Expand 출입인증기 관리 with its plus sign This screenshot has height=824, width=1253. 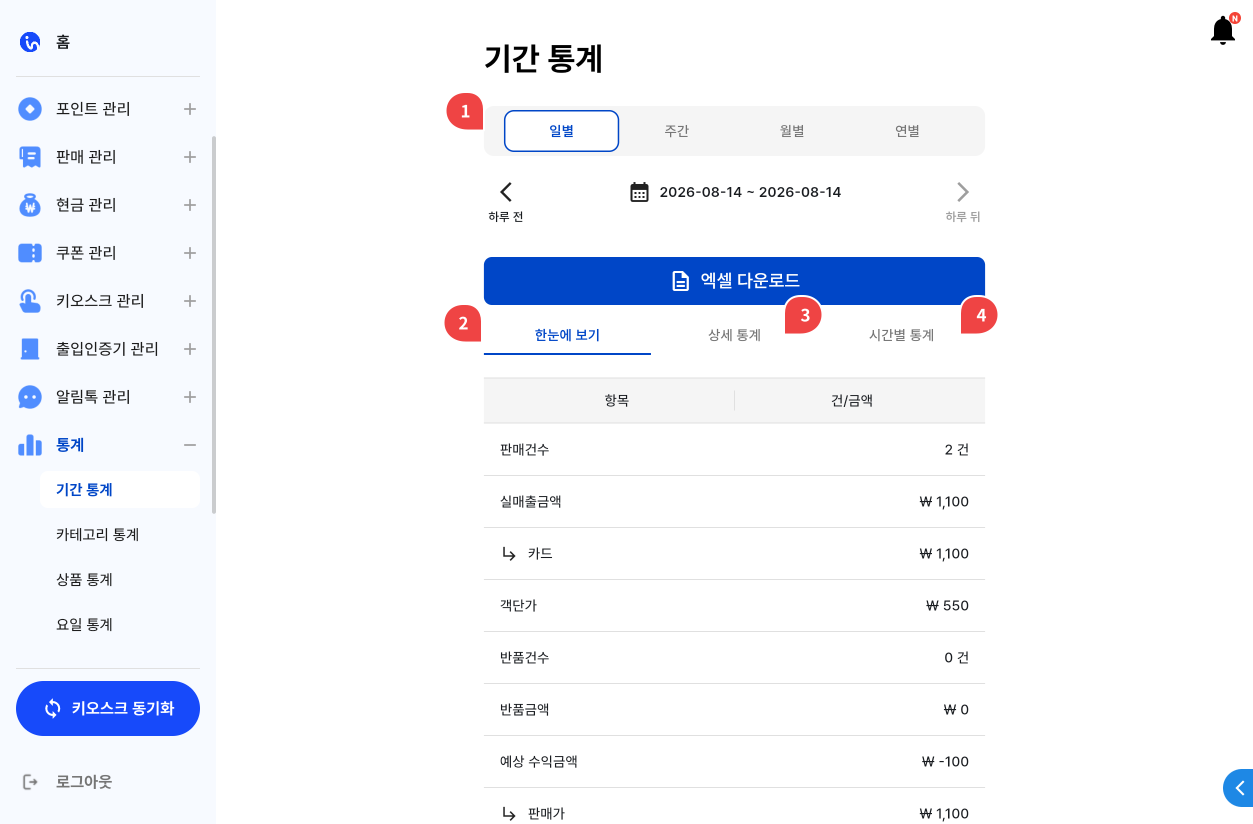190,349
